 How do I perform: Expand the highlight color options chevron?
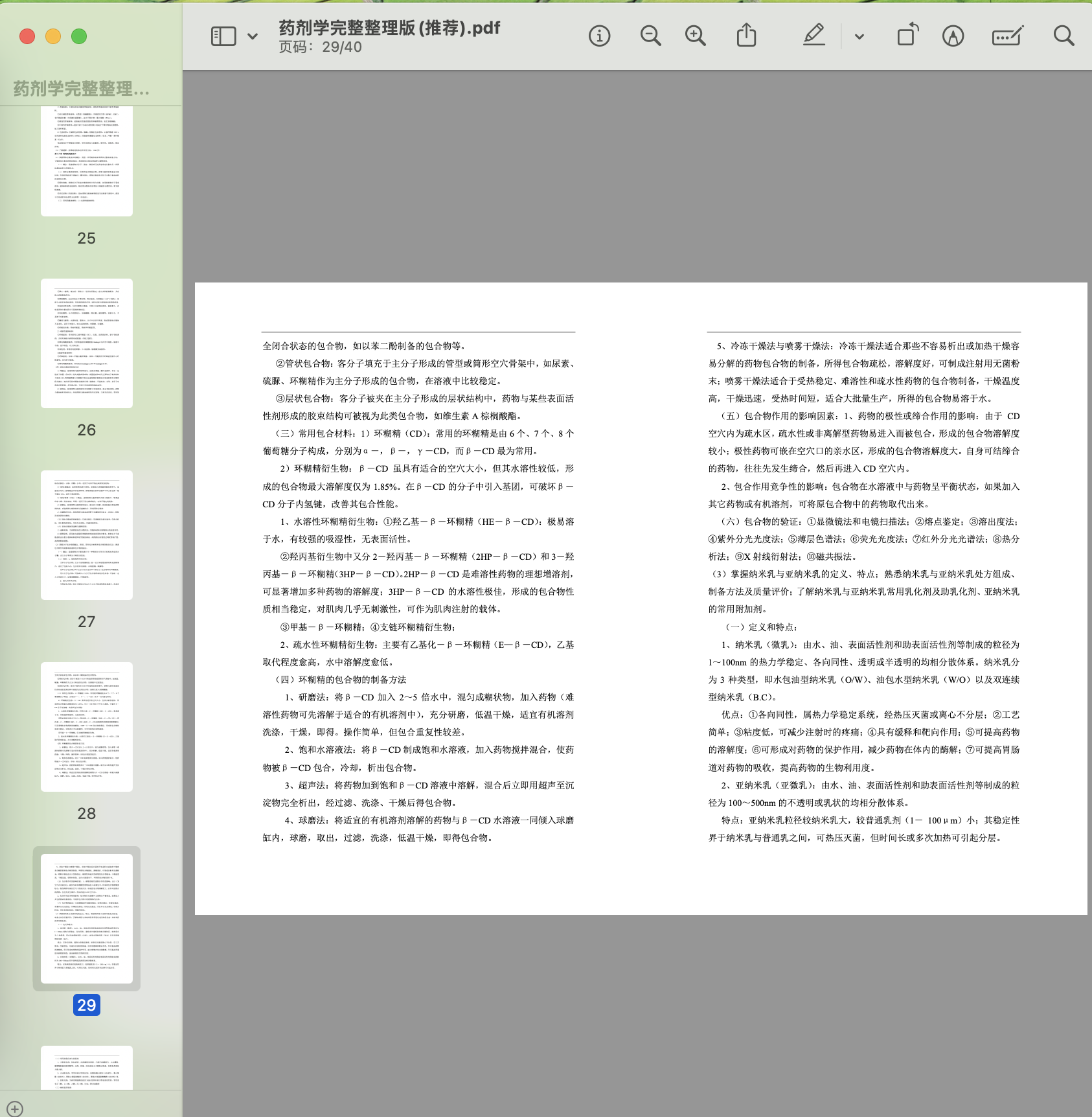(859, 37)
